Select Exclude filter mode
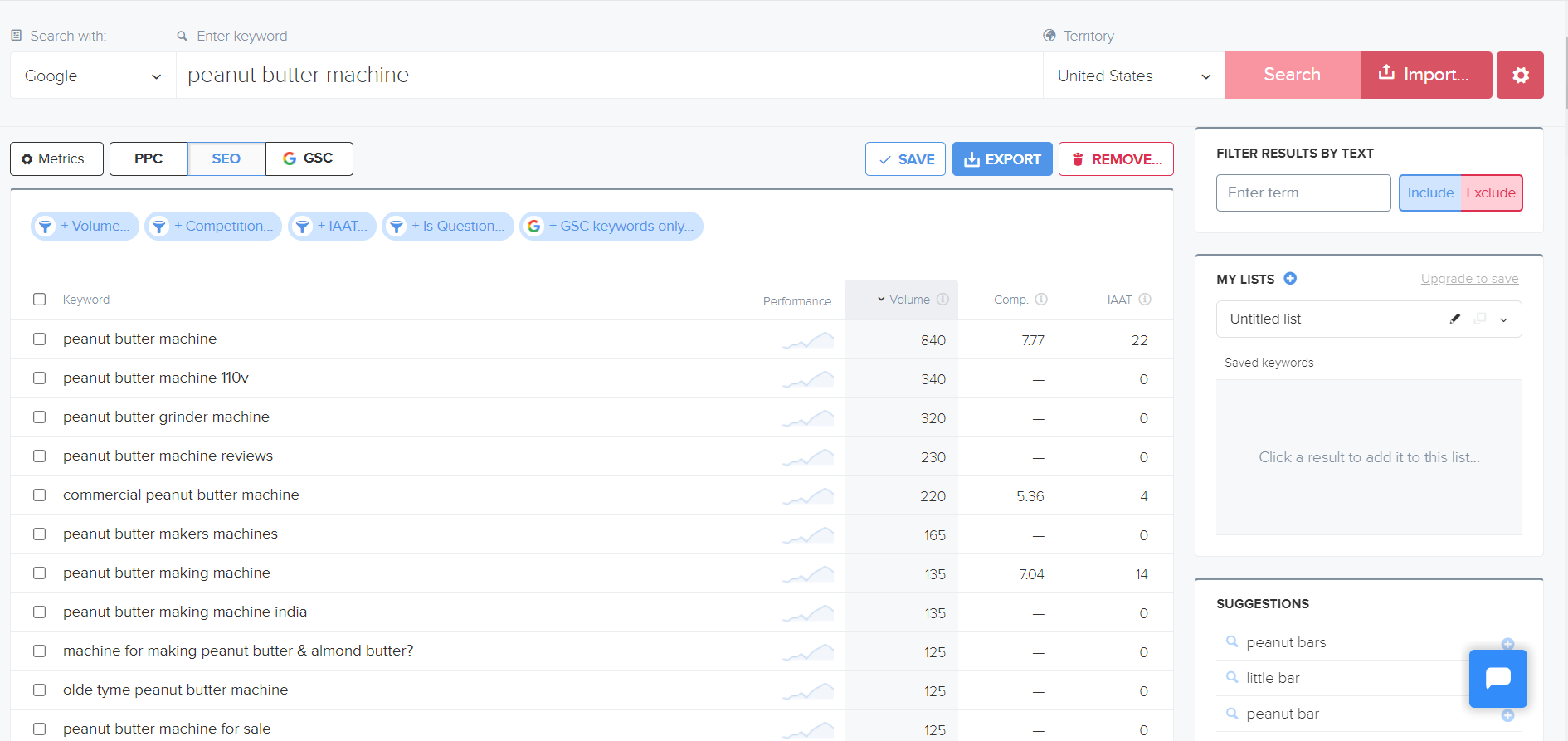The height and width of the screenshot is (741, 1568). (1491, 193)
